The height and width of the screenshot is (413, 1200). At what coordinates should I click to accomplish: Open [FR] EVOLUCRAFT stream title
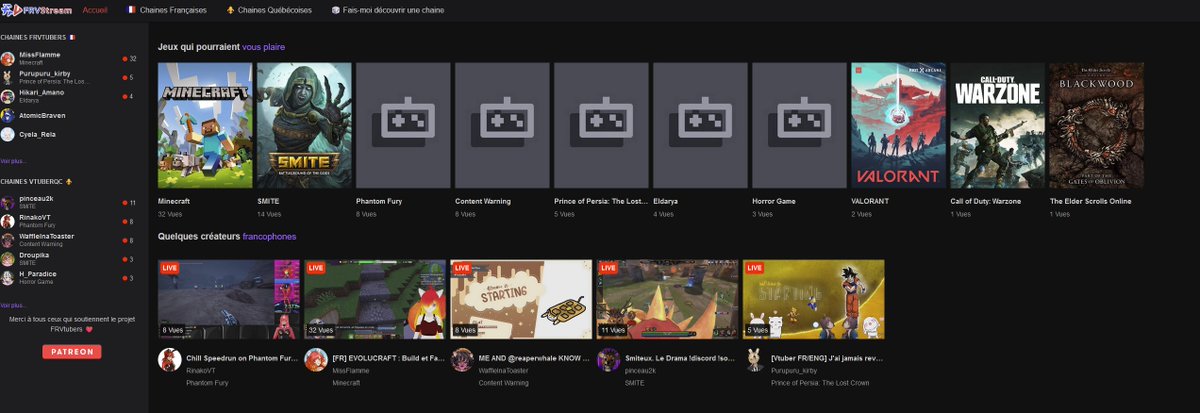point(389,357)
